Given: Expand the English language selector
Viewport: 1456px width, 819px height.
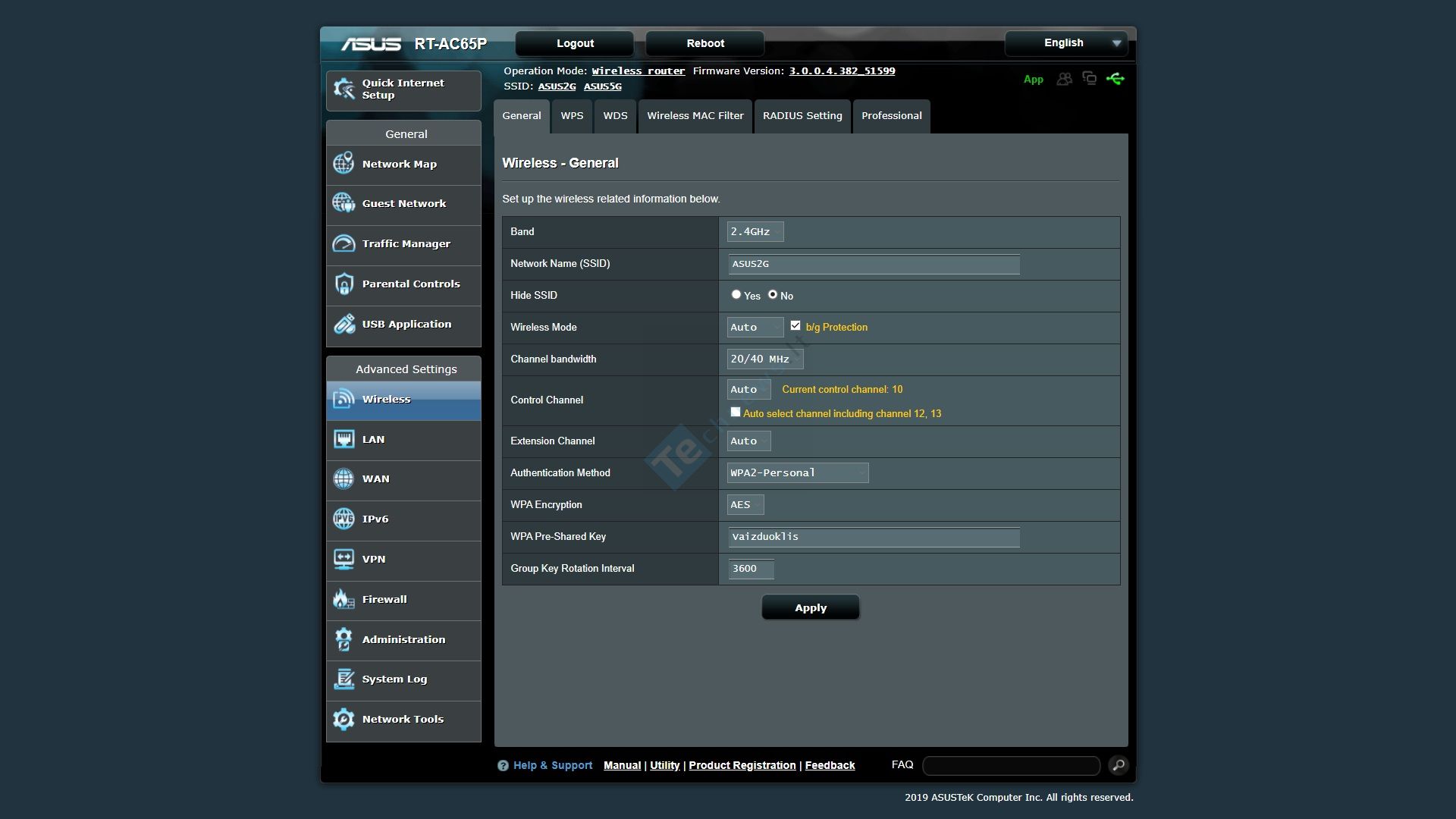Looking at the screenshot, I should tap(1066, 43).
